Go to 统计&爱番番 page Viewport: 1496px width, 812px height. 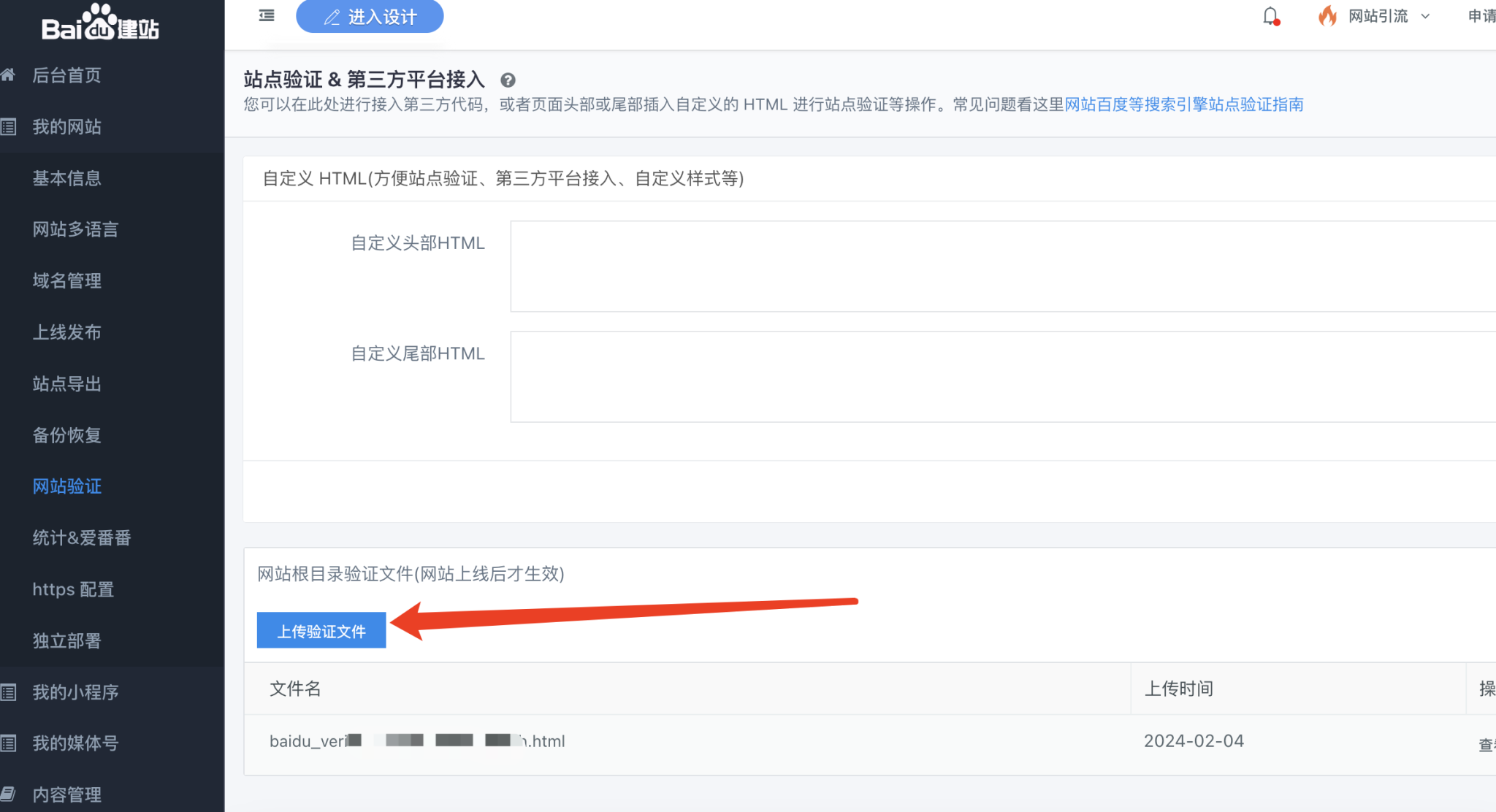(x=82, y=538)
